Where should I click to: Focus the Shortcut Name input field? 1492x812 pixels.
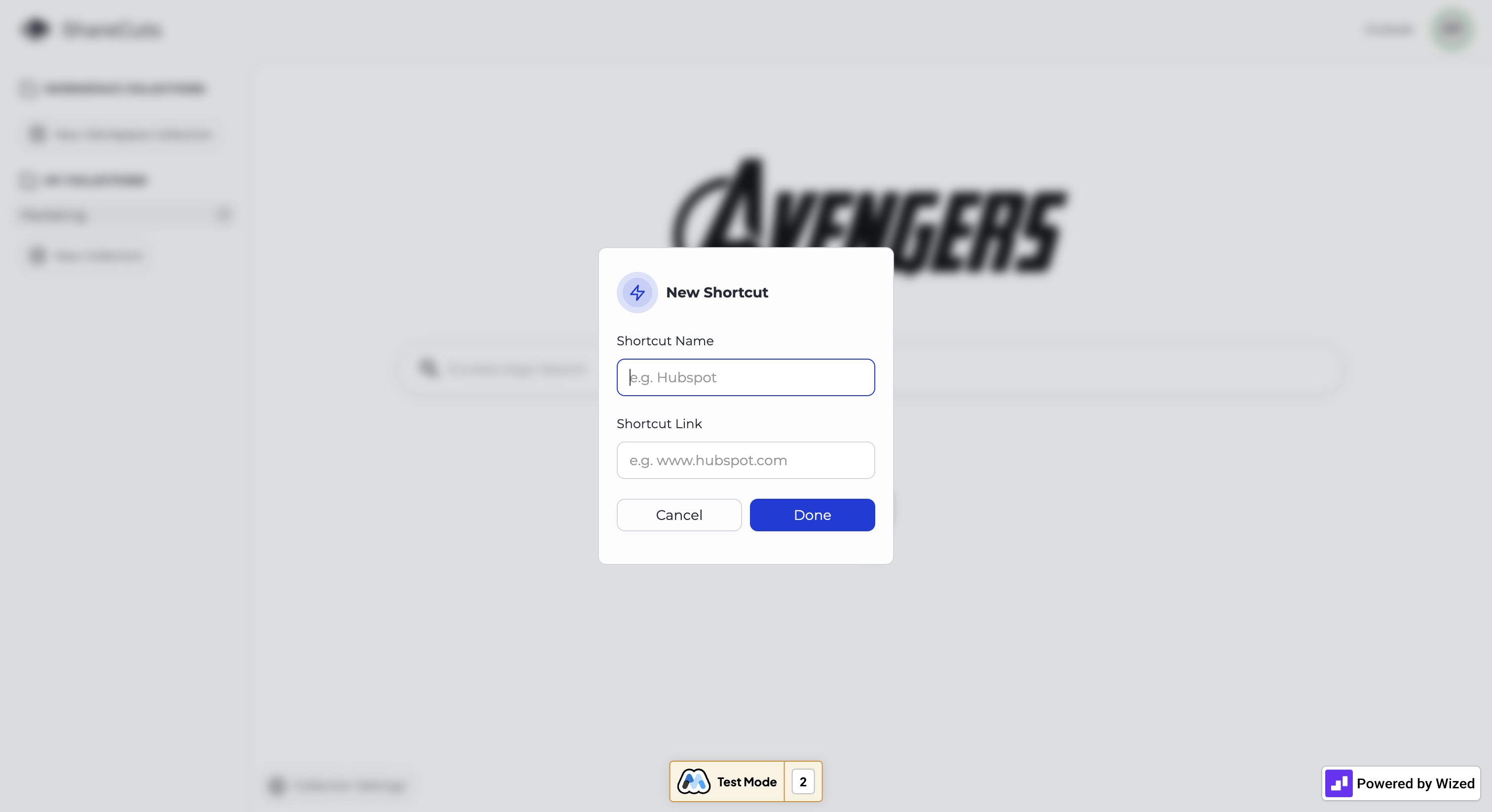[746, 377]
